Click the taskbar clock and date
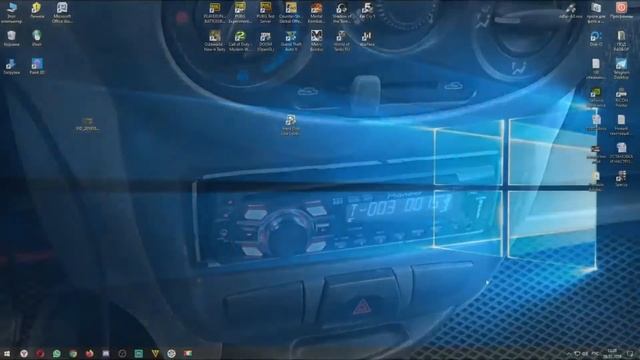 612,353
